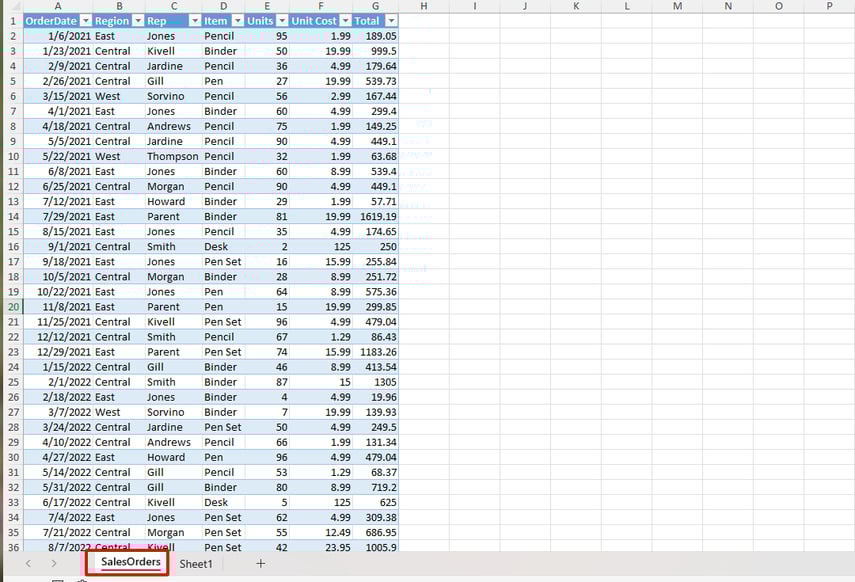Select the Sorvino cell in row 6
This screenshot has height=582, width=855.
(173, 96)
